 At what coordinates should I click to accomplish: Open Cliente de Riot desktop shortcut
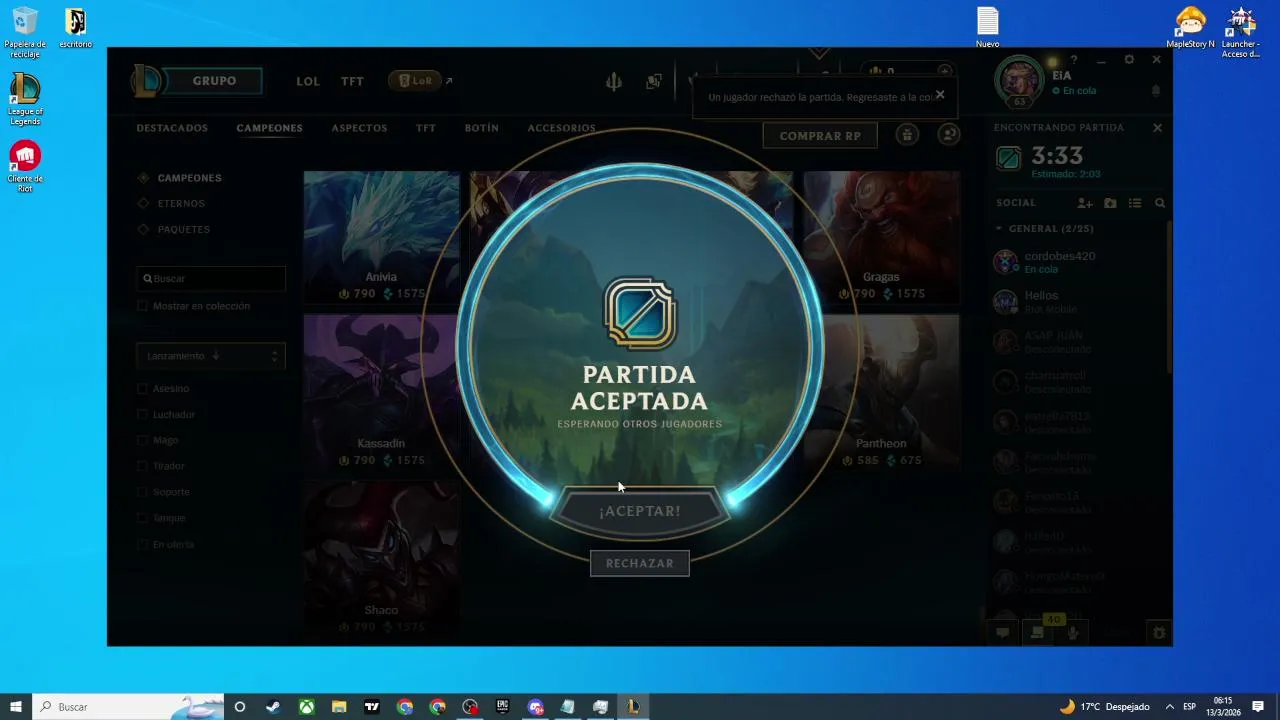pos(25,166)
